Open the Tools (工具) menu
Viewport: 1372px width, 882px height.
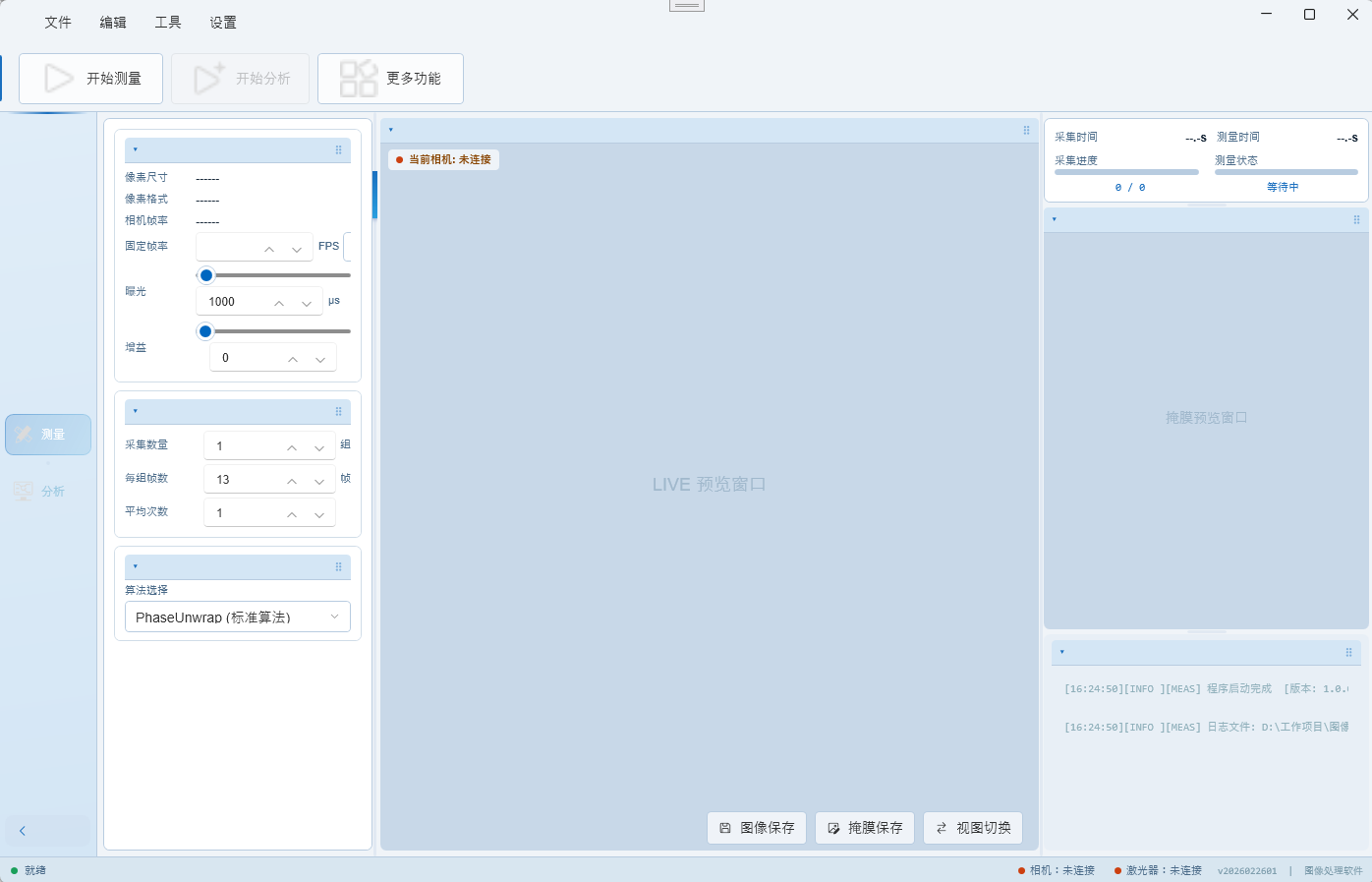(168, 23)
